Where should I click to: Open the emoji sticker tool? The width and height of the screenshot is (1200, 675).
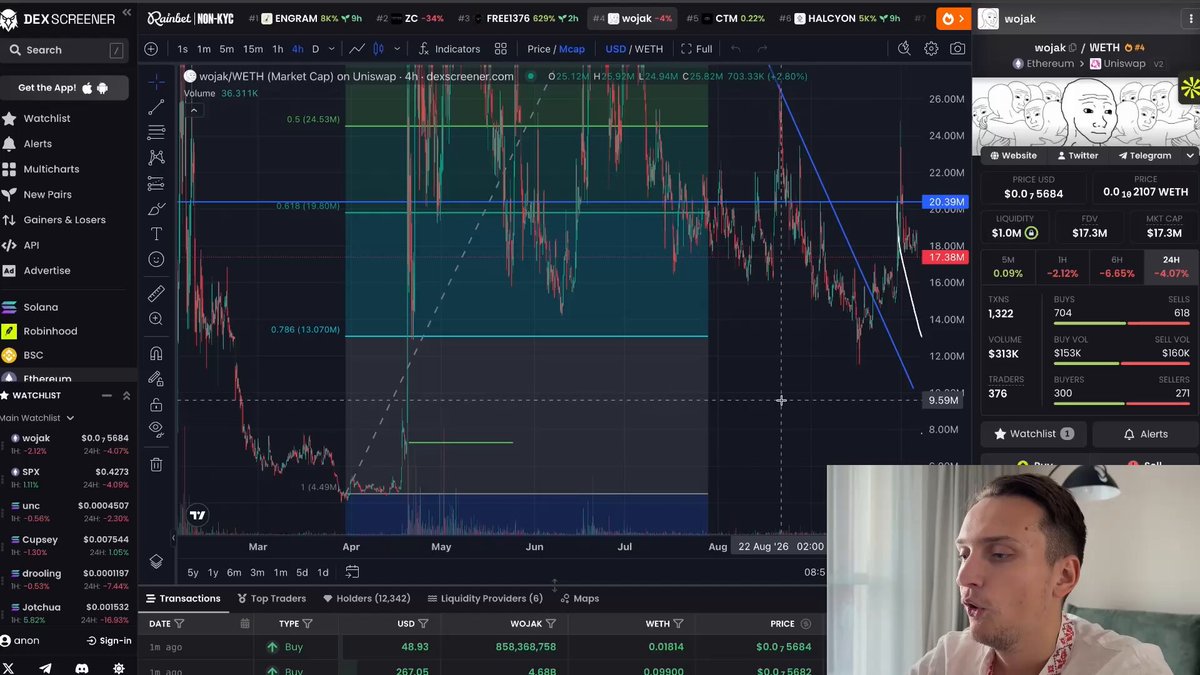[156, 259]
